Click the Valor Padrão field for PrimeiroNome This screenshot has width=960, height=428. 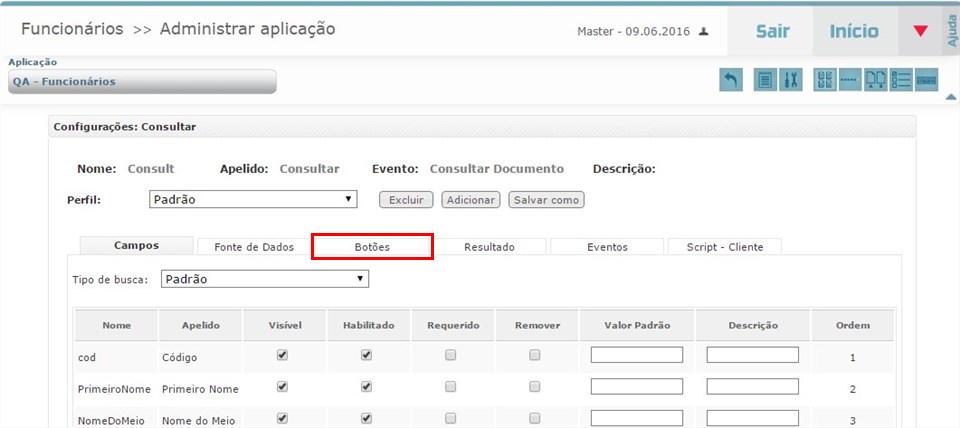(x=637, y=387)
